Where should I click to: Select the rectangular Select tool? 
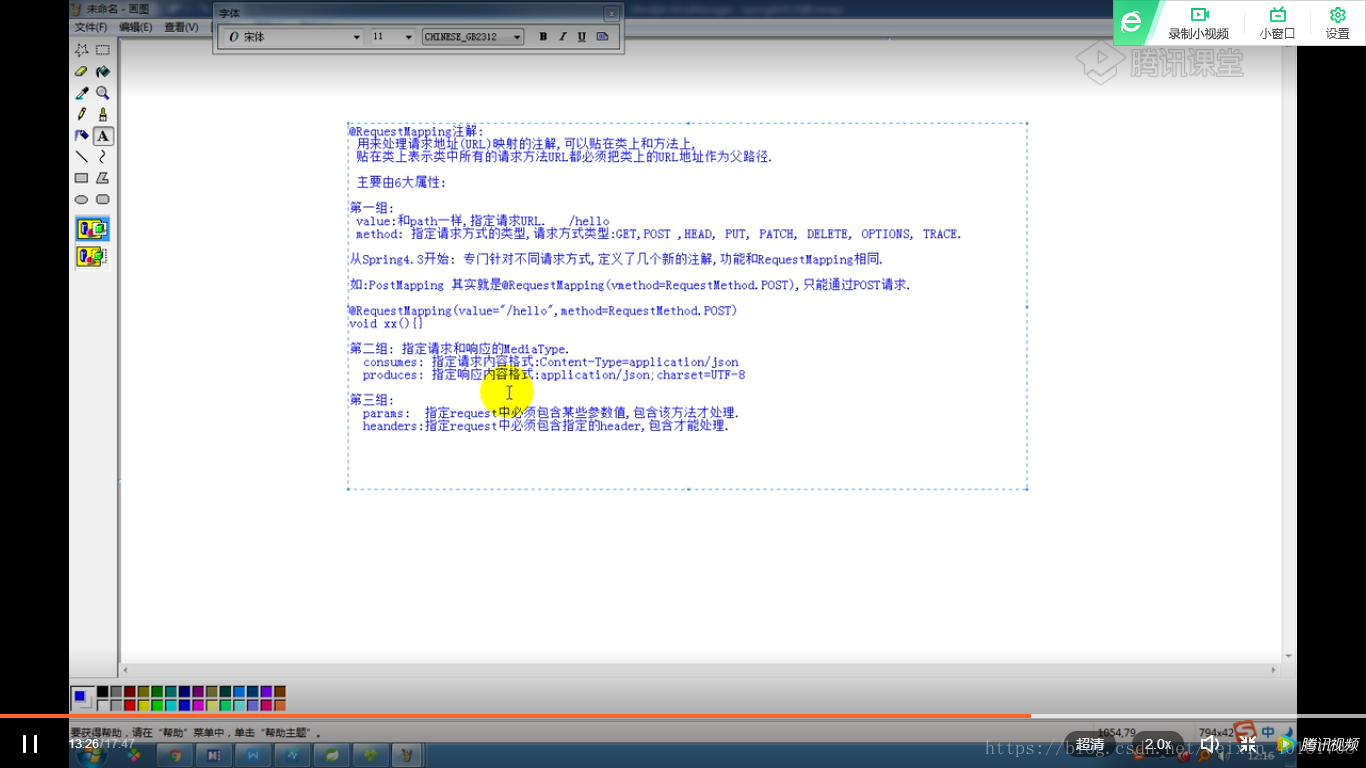click(103, 50)
